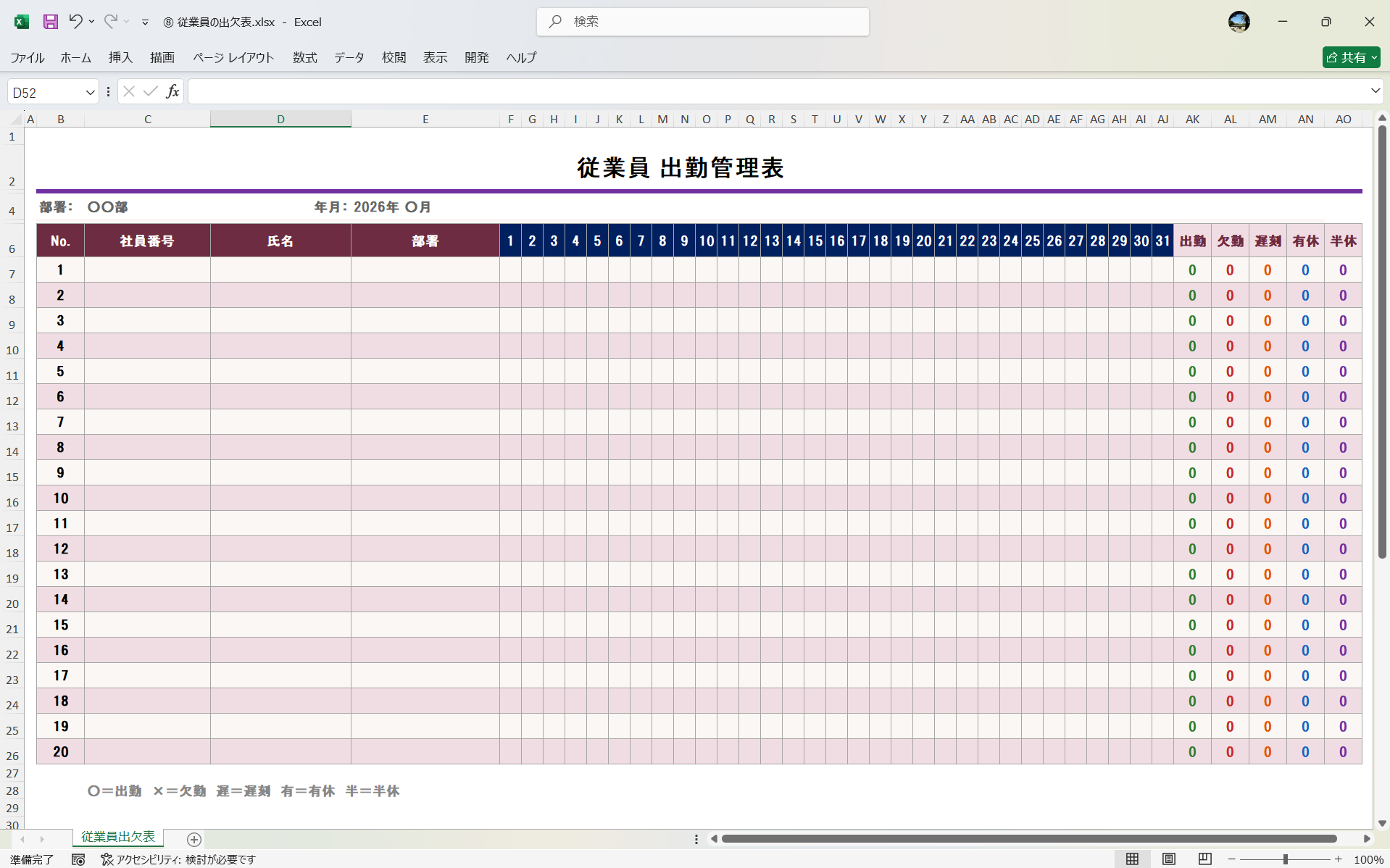Screen dimensions: 1390x868
Task: Add a new worksheet with the plus button
Action: [193, 839]
